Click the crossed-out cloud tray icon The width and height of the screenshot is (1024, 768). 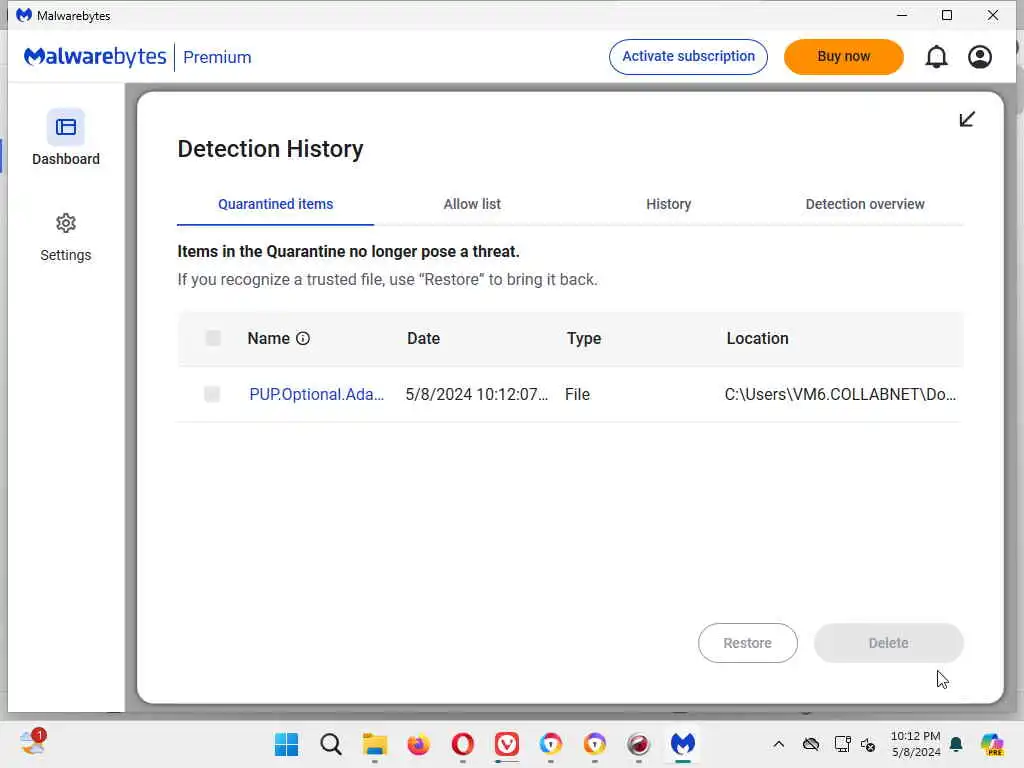(810, 744)
